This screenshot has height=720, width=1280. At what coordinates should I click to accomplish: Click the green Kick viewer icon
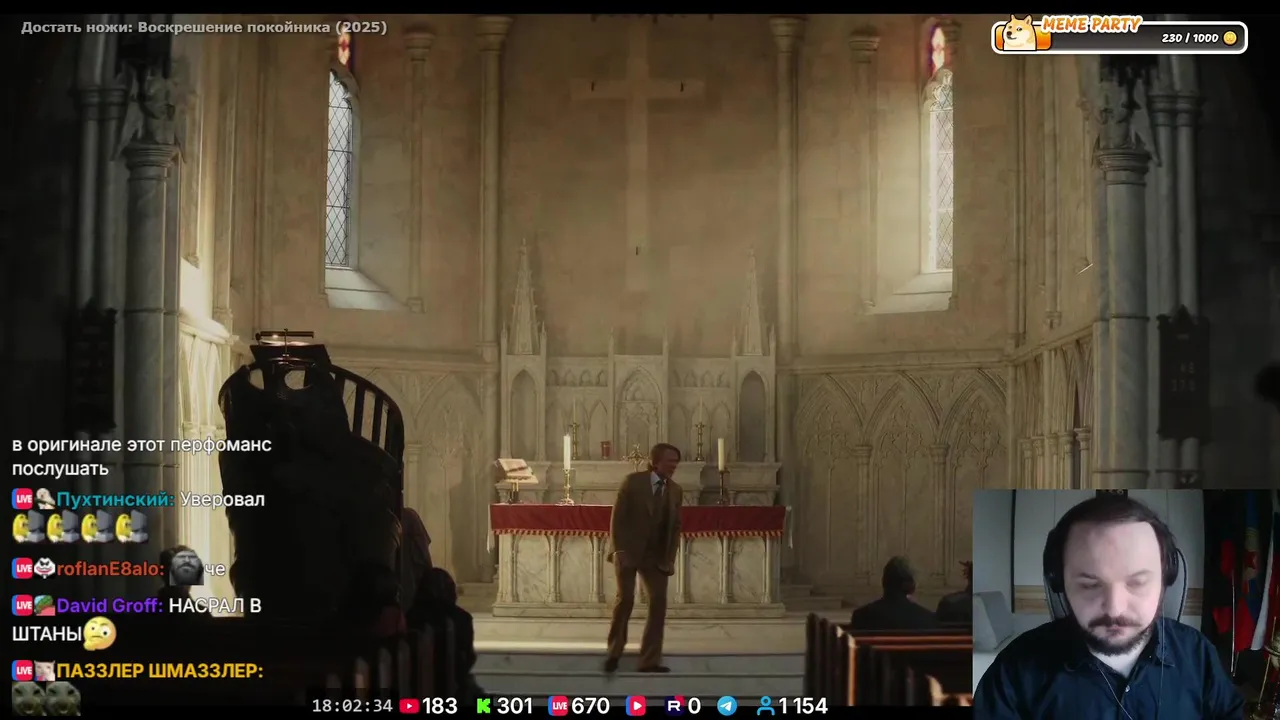point(484,706)
